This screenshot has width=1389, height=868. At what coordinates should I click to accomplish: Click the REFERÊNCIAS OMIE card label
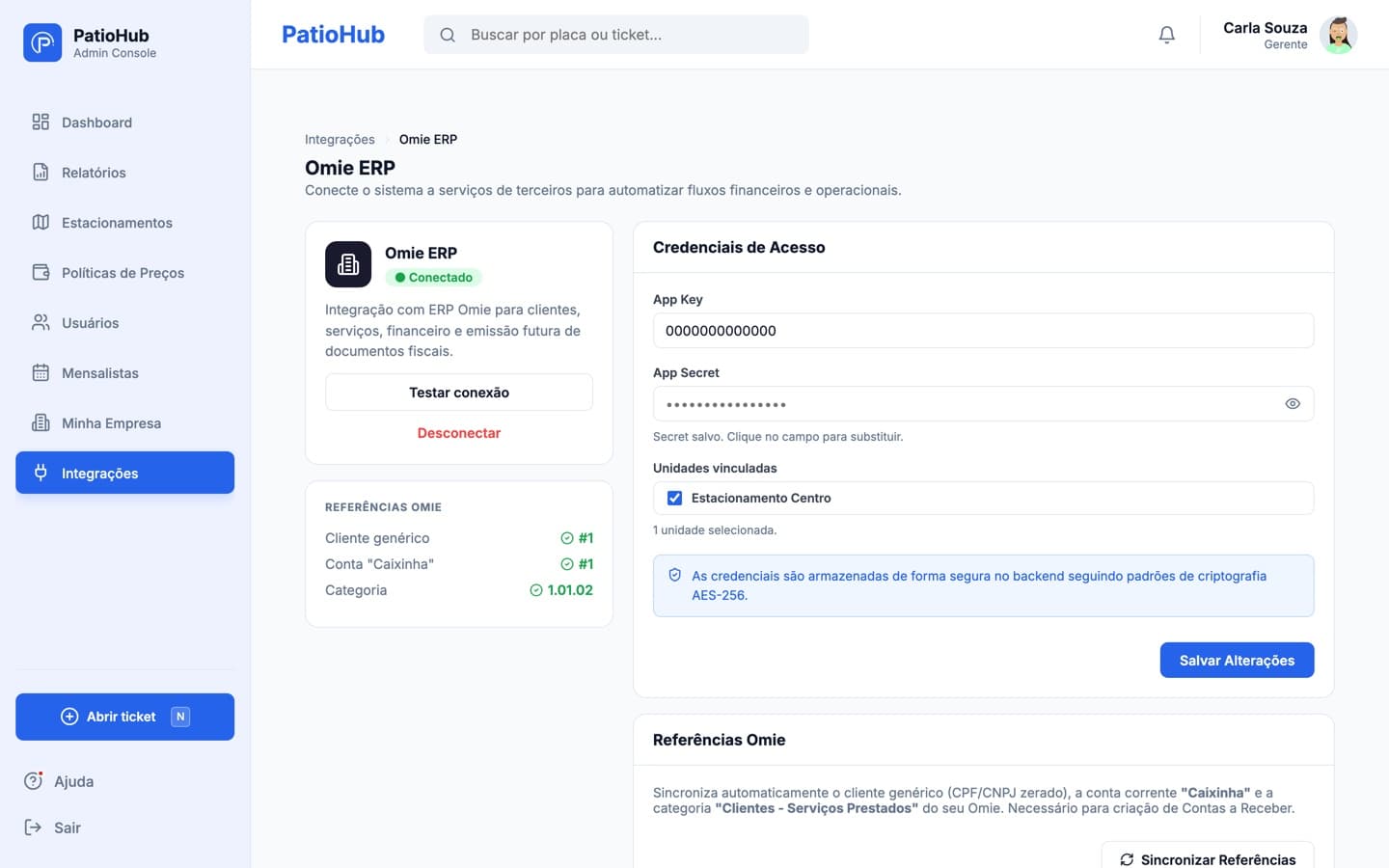[383, 507]
